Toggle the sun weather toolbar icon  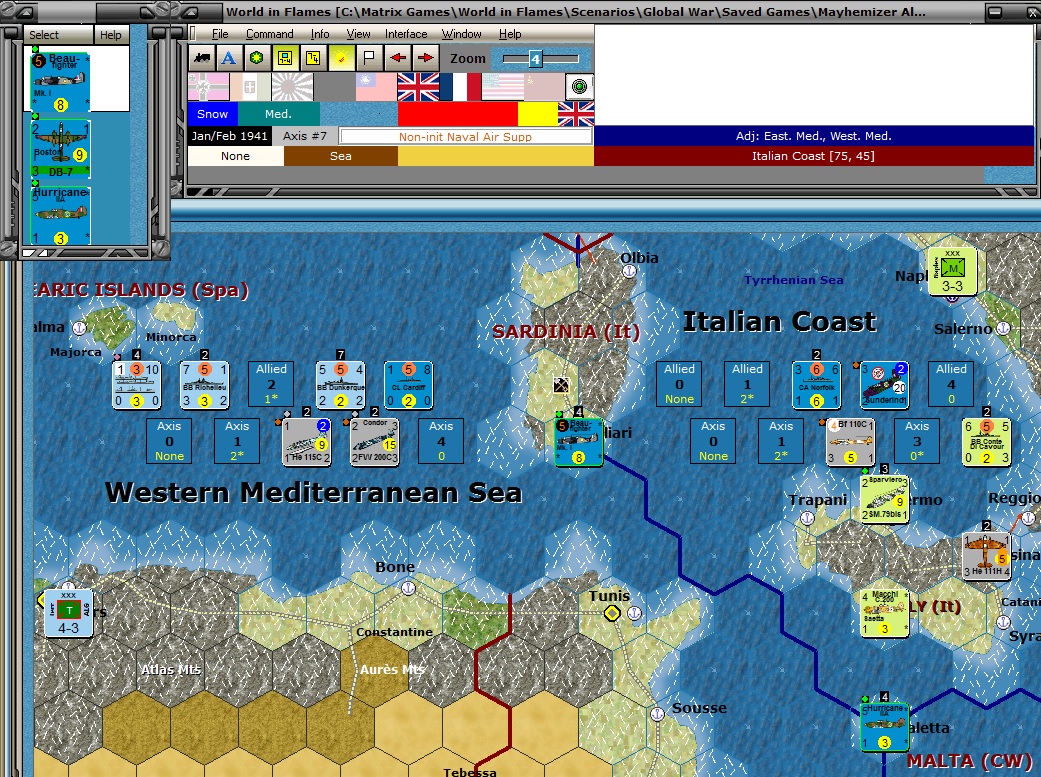pos(341,58)
